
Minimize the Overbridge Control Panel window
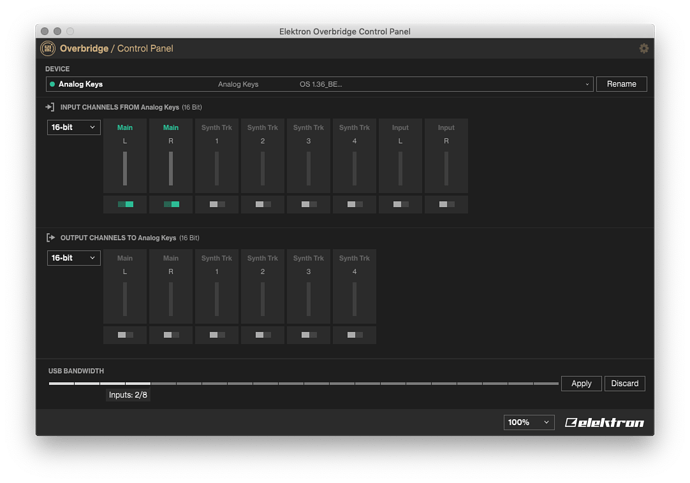click(57, 31)
